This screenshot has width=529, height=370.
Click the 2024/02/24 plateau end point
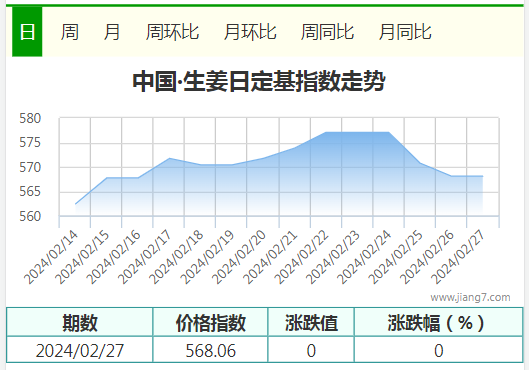tap(389, 132)
